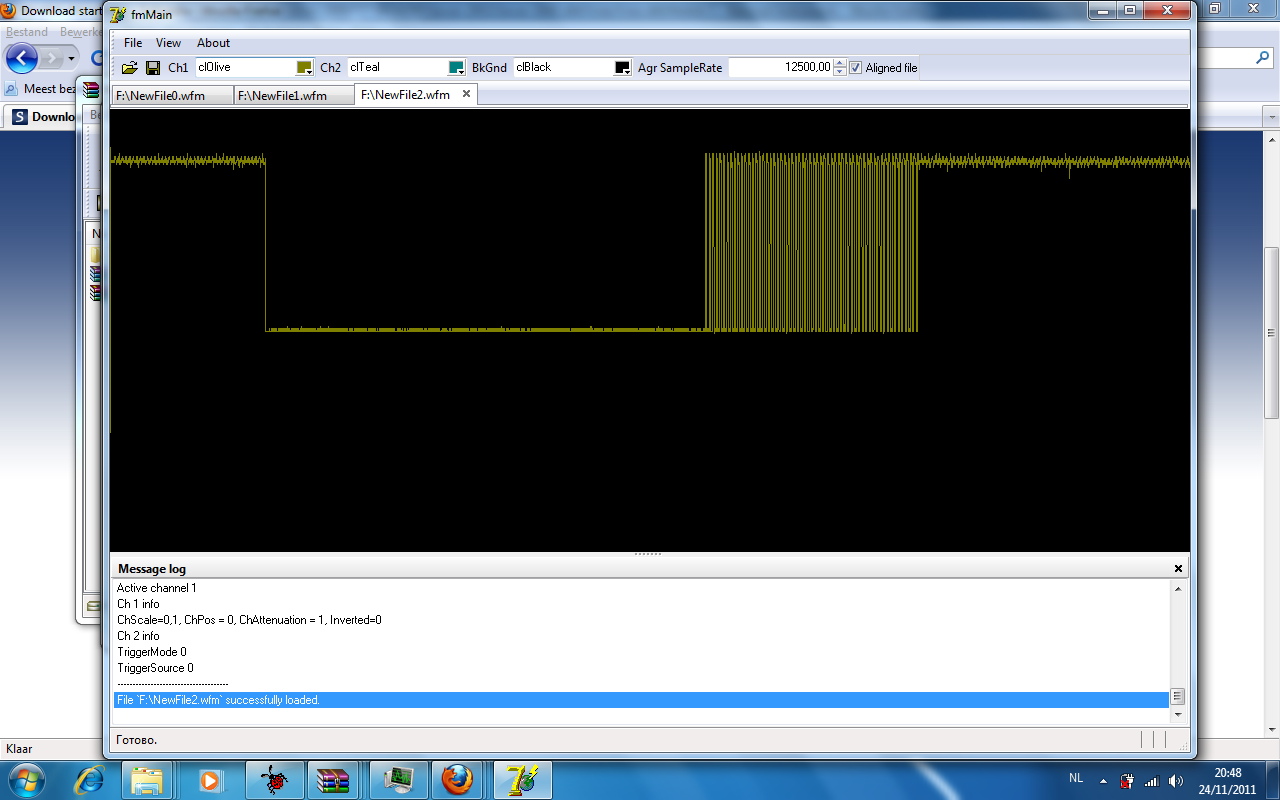The height and width of the screenshot is (800, 1280).
Task: Open the View menu
Action: pyautogui.click(x=168, y=43)
